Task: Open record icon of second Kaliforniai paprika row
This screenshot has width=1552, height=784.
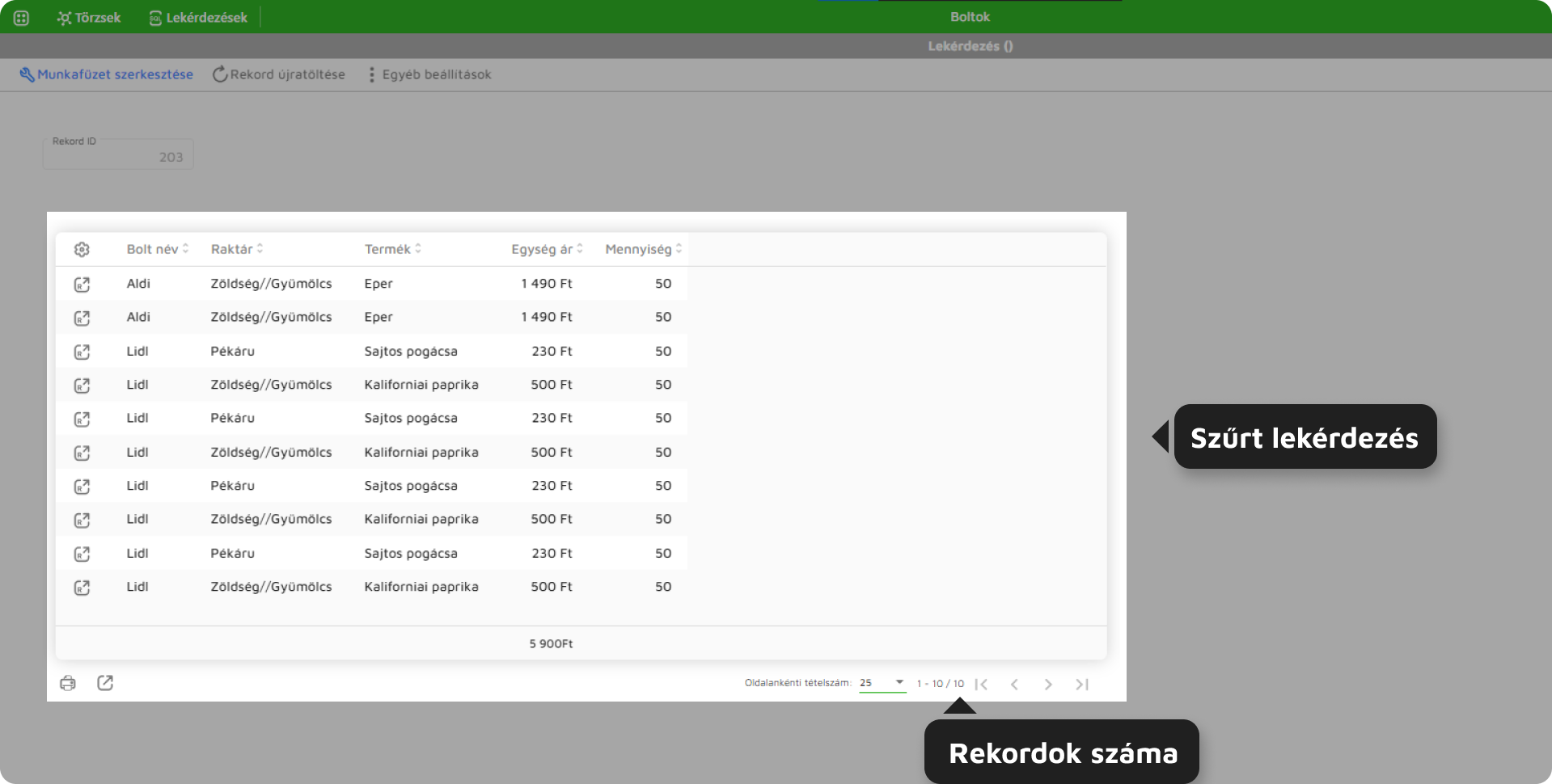Action: click(x=82, y=453)
